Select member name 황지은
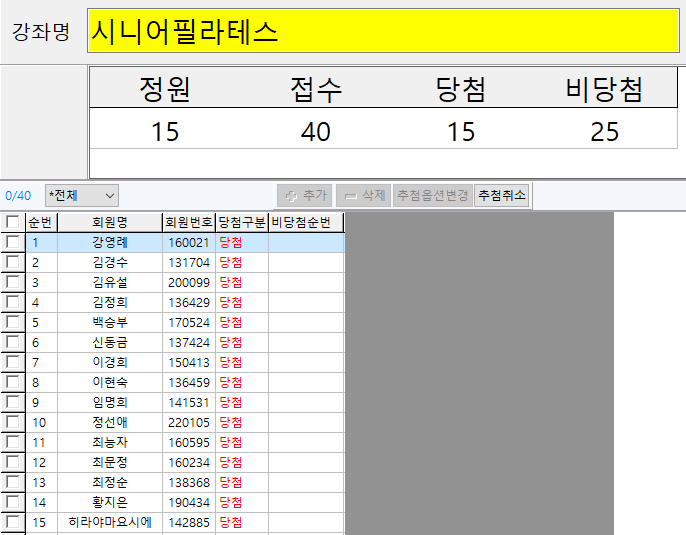The image size is (686, 535). click(x=110, y=503)
